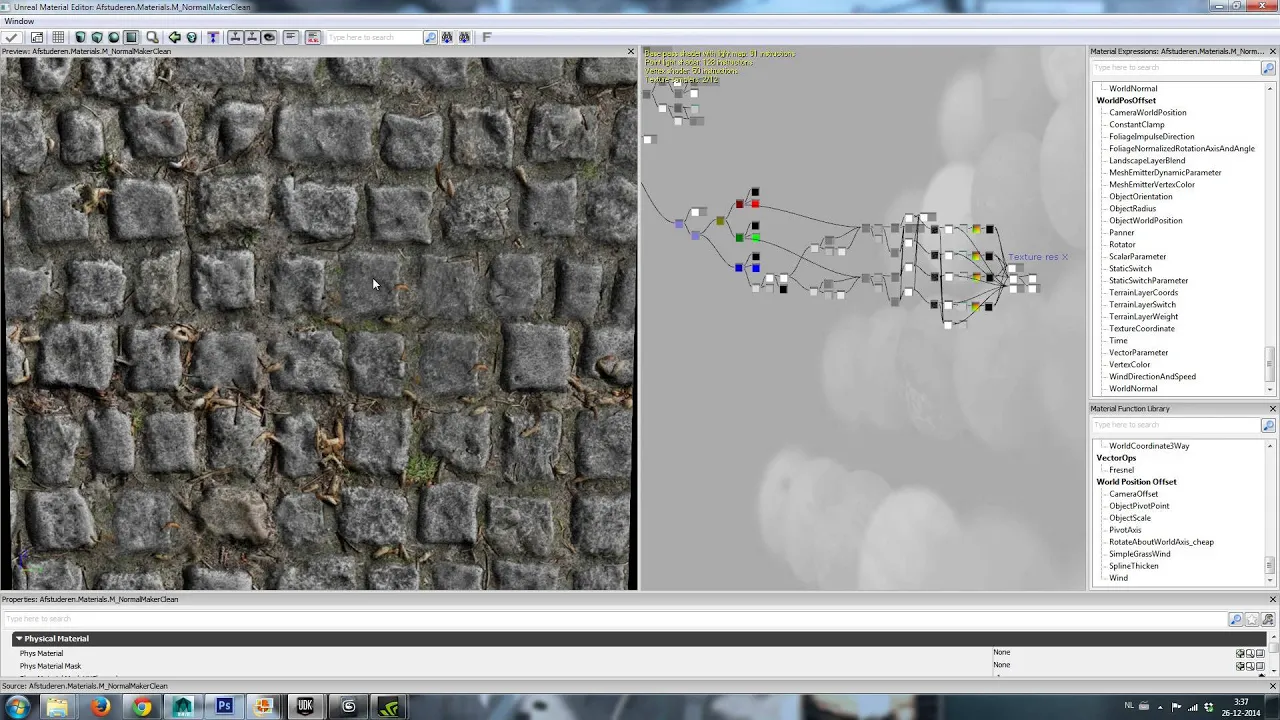
Task: Select SplineThicken function
Action: [x=1134, y=566]
